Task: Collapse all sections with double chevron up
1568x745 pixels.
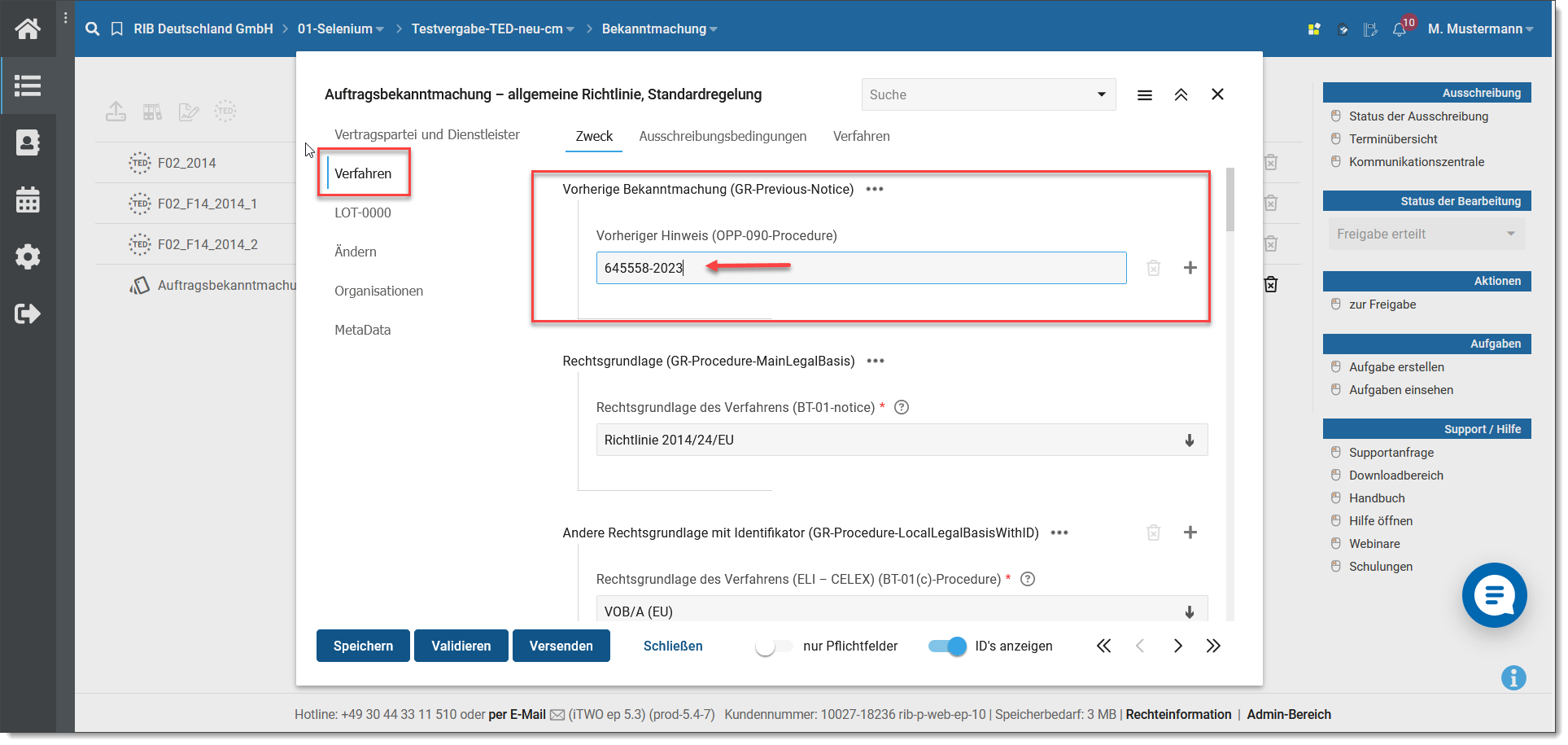Action: pos(1181,95)
